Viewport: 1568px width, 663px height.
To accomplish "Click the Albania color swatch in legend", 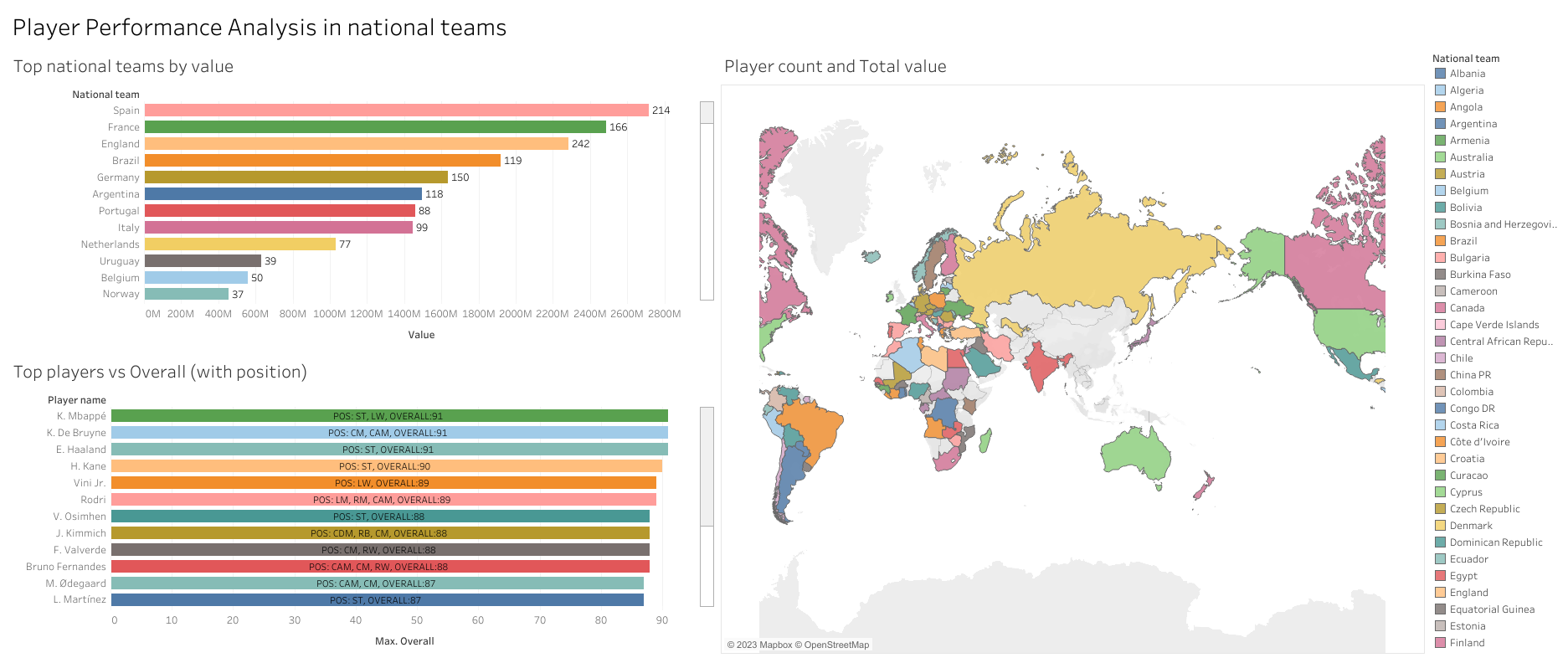I will point(1440,74).
